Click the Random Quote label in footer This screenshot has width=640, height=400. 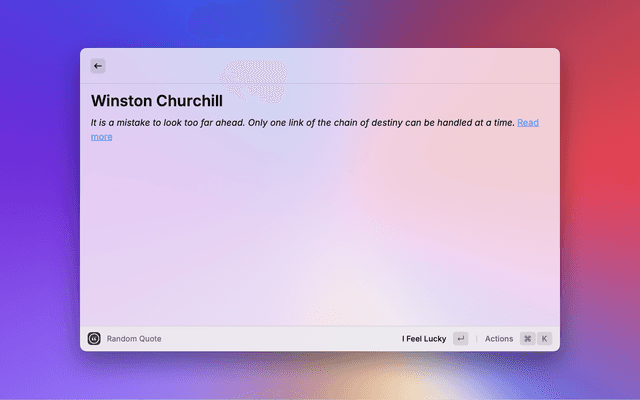point(134,339)
